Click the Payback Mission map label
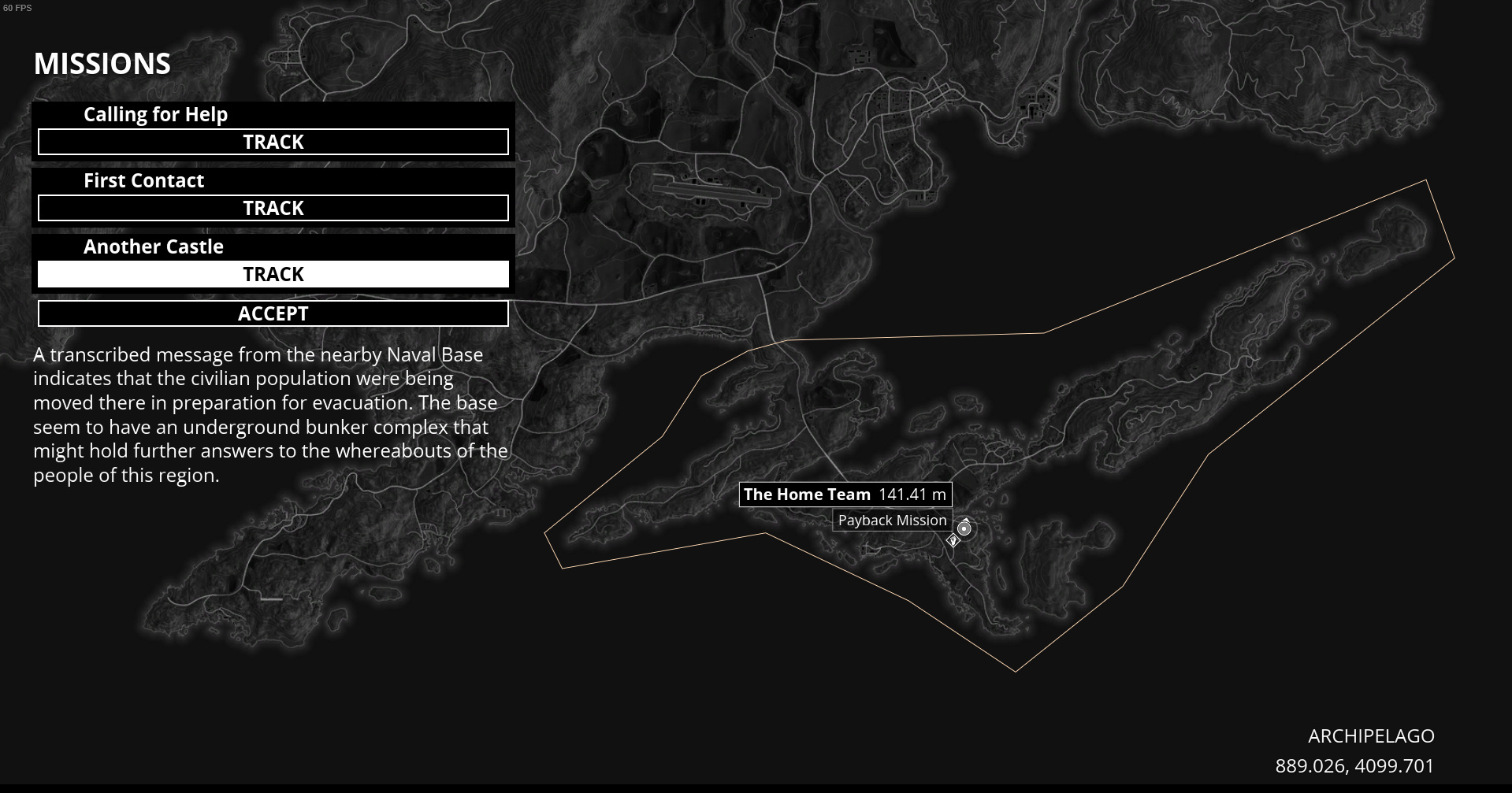 [x=893, y=521]
